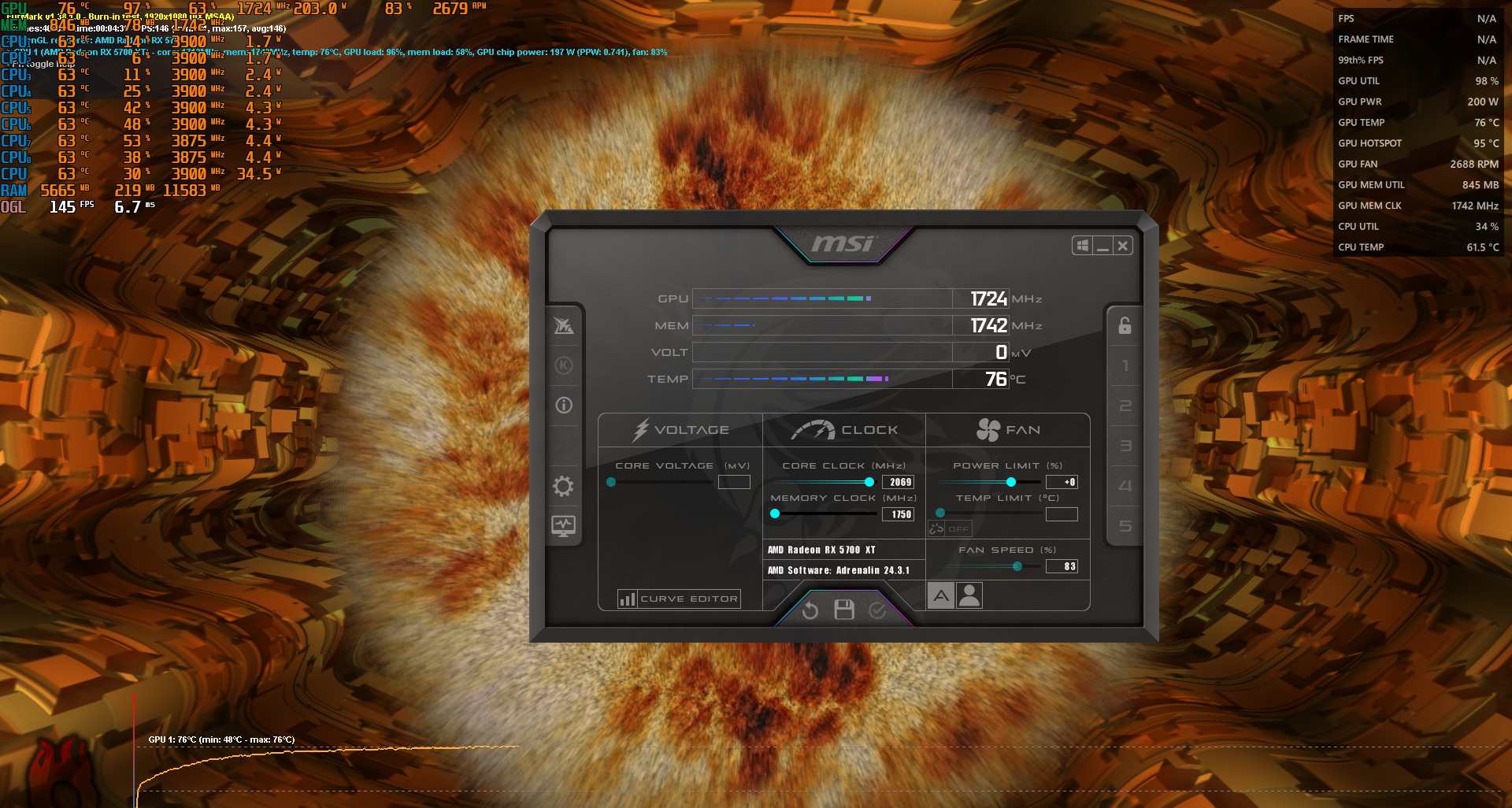Open the MSI Afterburner jet logo icon

(564, 325)
